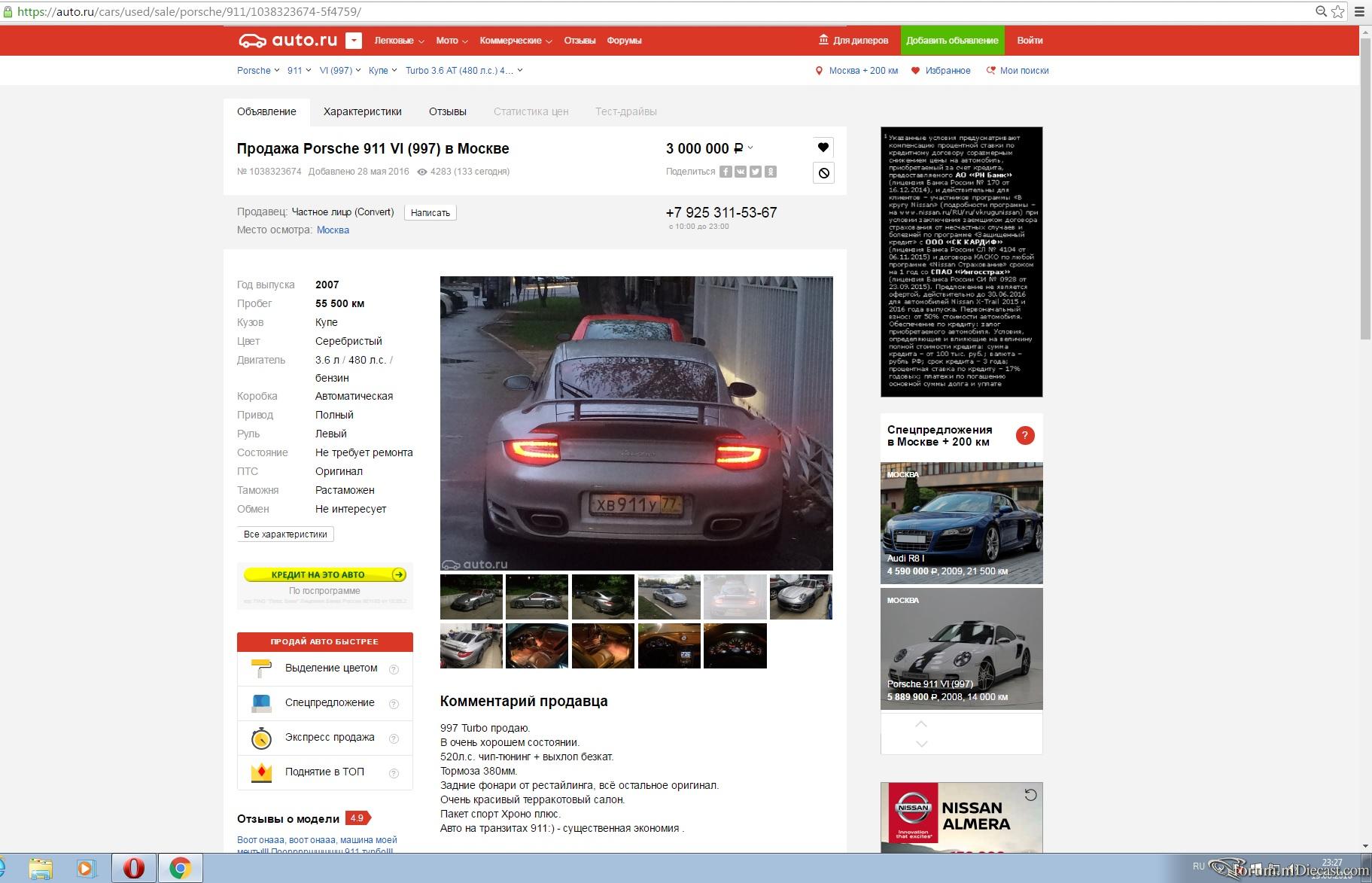Select the second thumbnail in the top row
The image size is (1372, 883).
click(537, 597)
